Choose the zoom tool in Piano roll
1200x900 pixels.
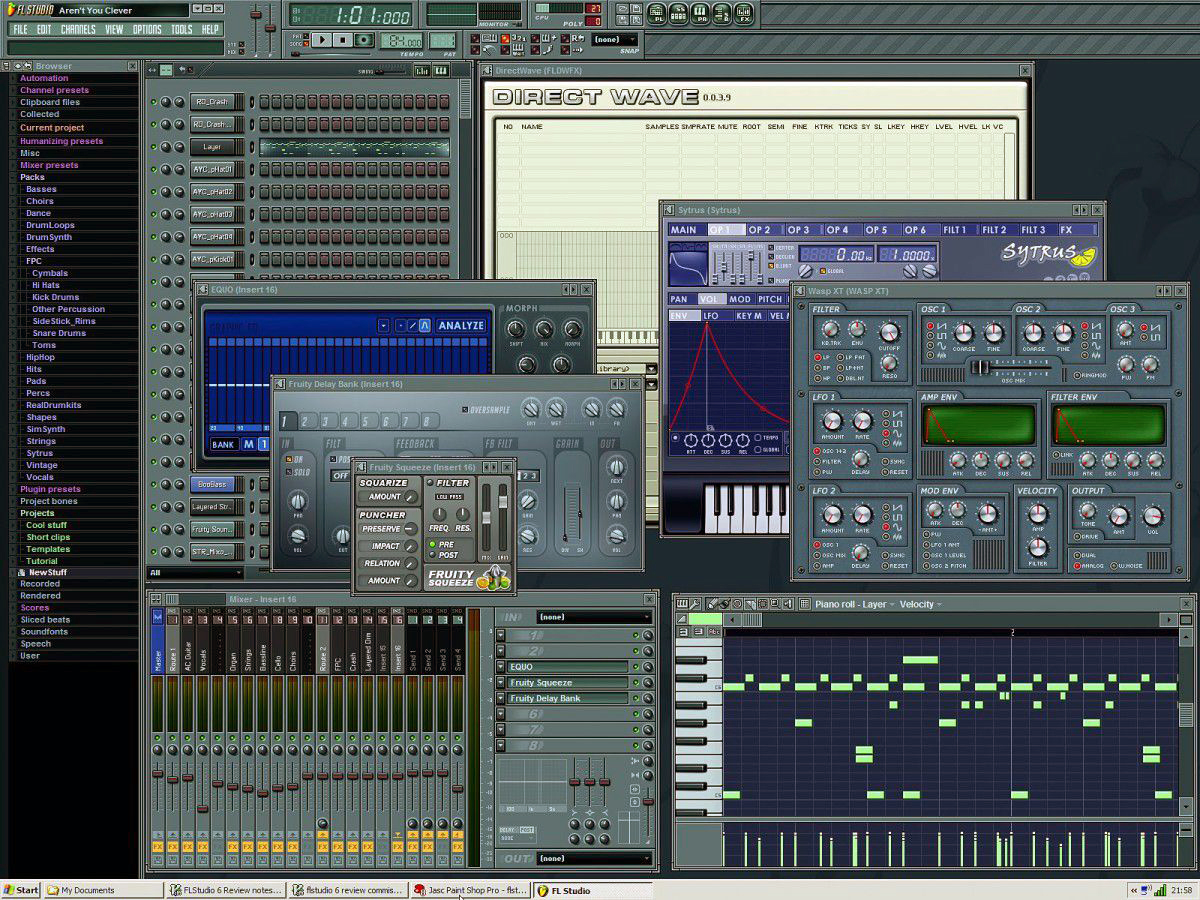(774, 604)
